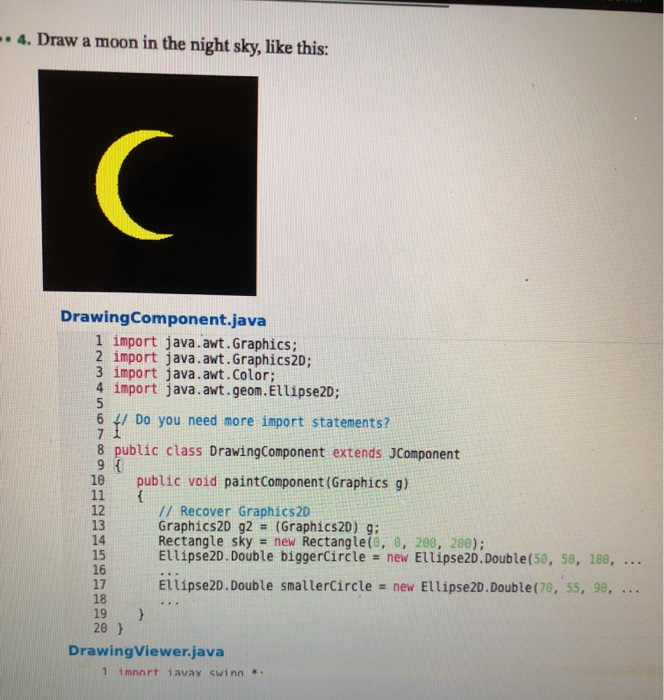Click the 'Ellipse2D.Double smallerCircle' line
Viewport: 664px width, 700px height.
399,587
